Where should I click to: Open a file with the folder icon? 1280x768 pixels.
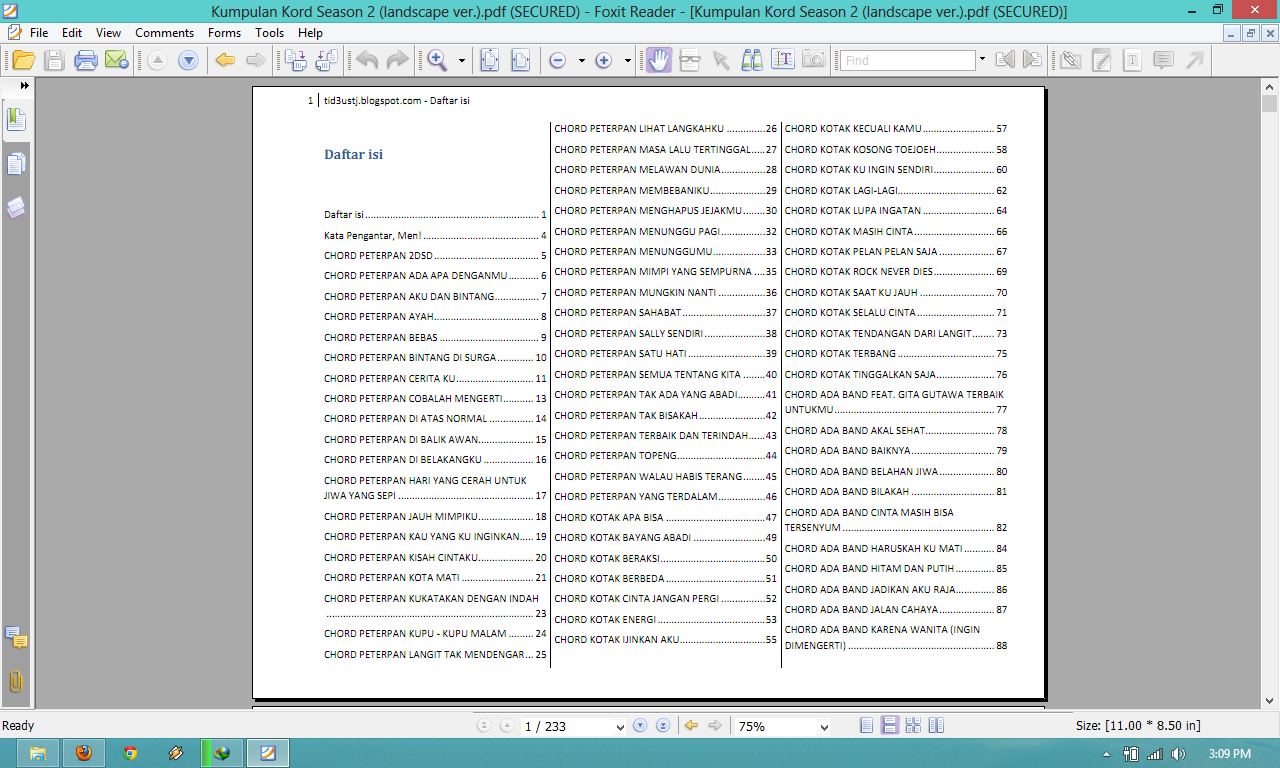coord(23,61)
